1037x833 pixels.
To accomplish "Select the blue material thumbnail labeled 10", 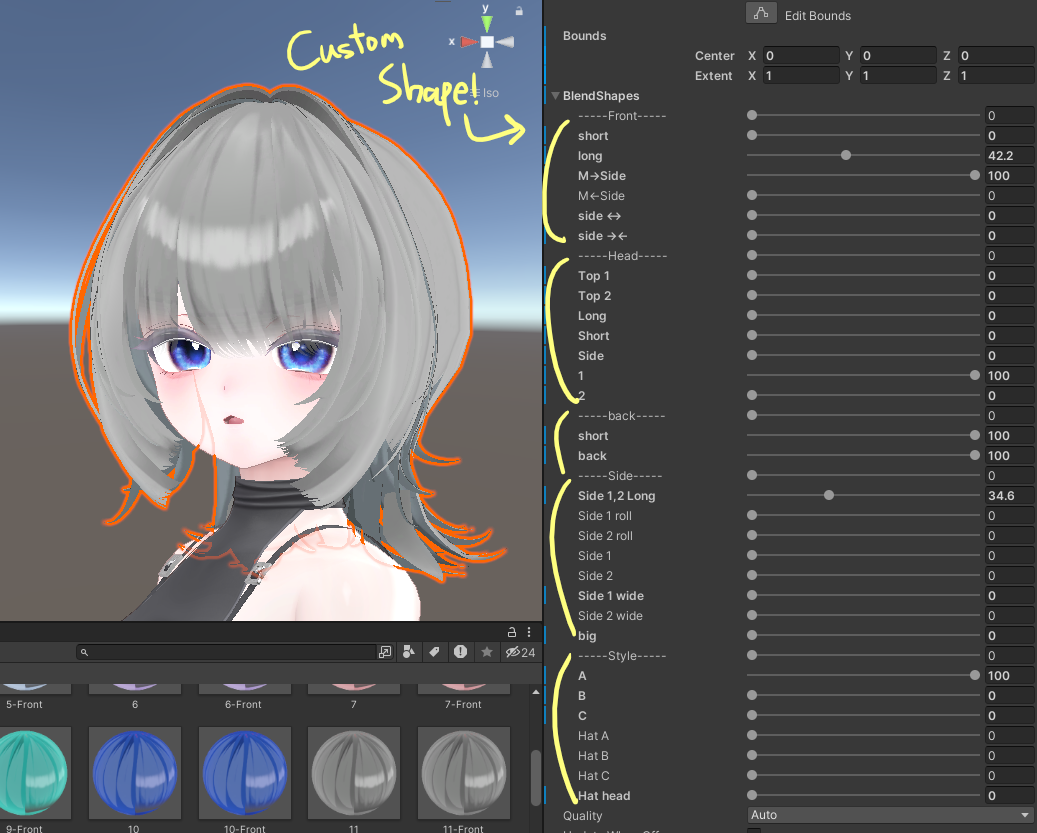I will click(134, 773).
